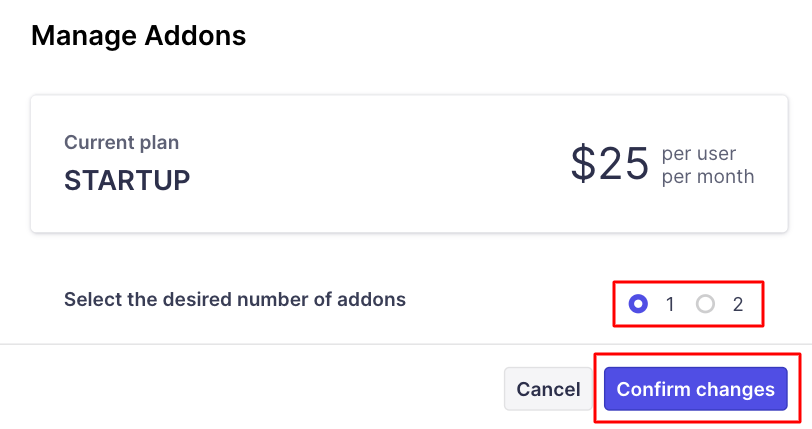Click the "2" radio option label
Image resolution: width=812 pixels, height=429 pixels.
(x=738, y=305)
